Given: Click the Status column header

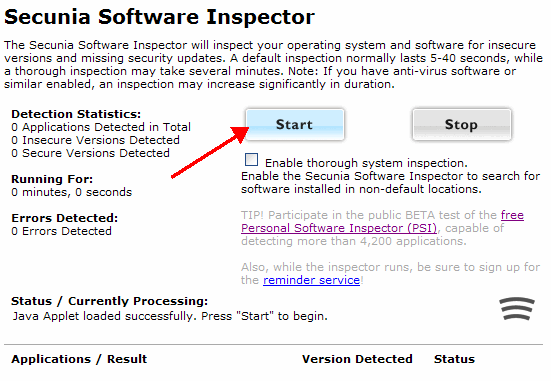Looking at the screenshot, I should (x=454, y=359).
